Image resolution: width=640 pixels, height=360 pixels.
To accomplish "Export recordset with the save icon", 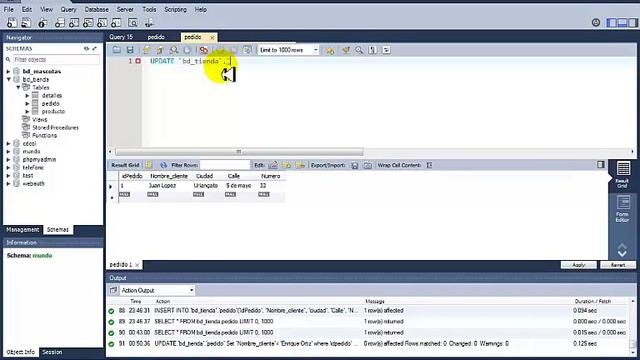I will pos(355,165).
